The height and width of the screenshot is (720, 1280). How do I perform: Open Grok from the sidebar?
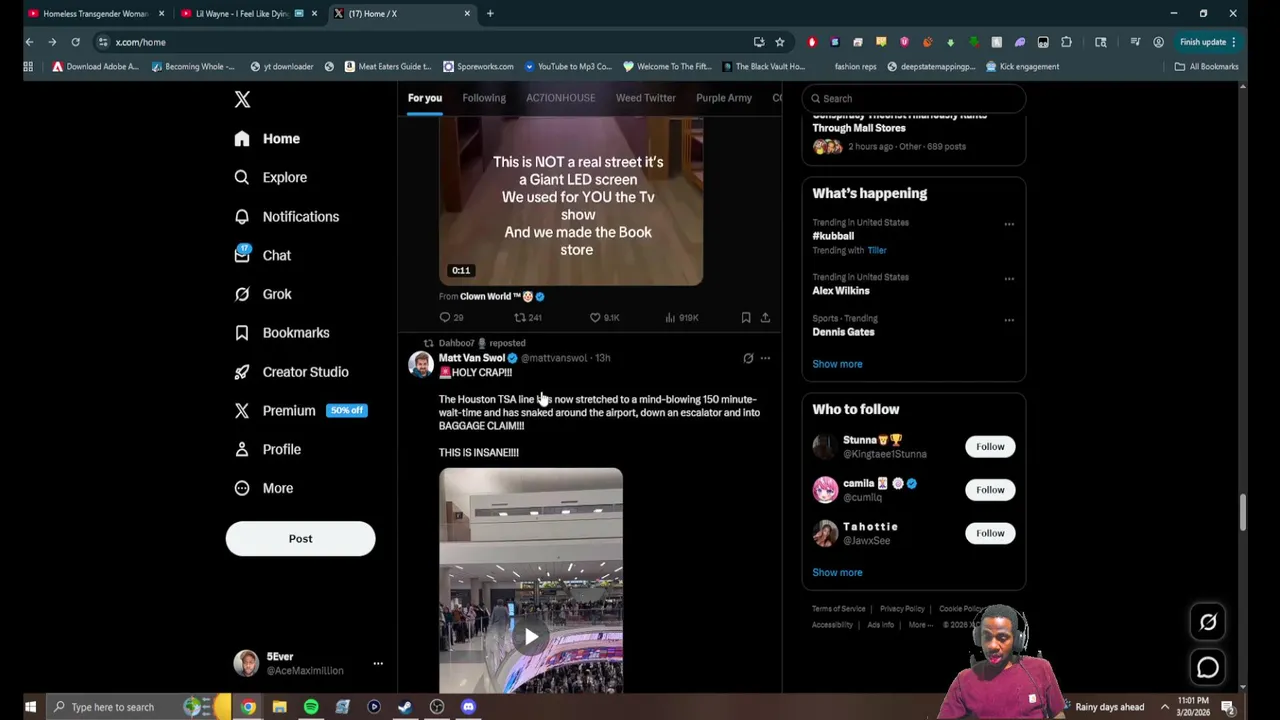click(262, 294)
